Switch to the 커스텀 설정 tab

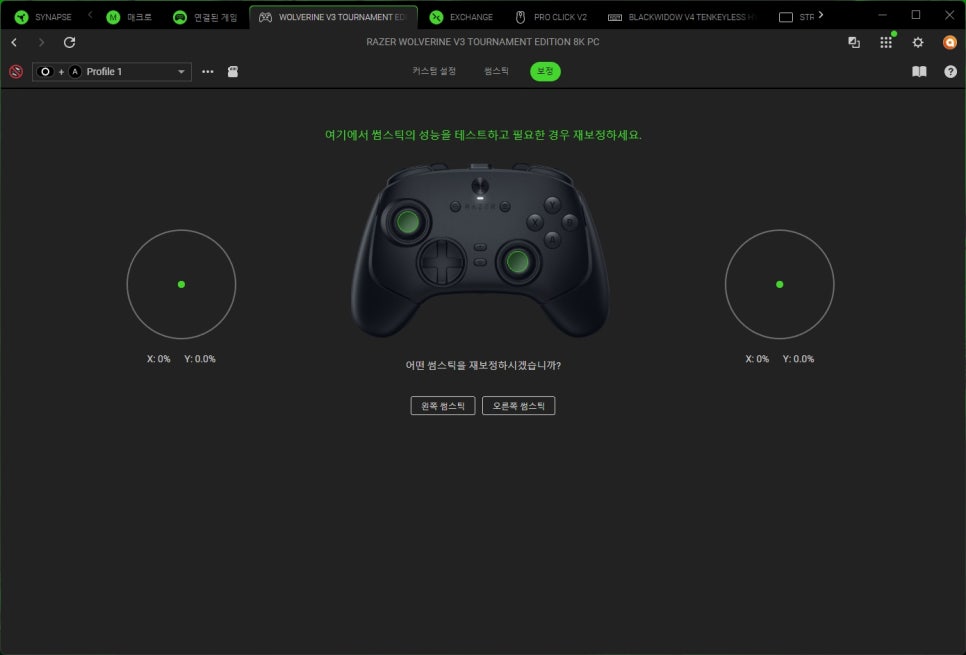coord(434,71)
